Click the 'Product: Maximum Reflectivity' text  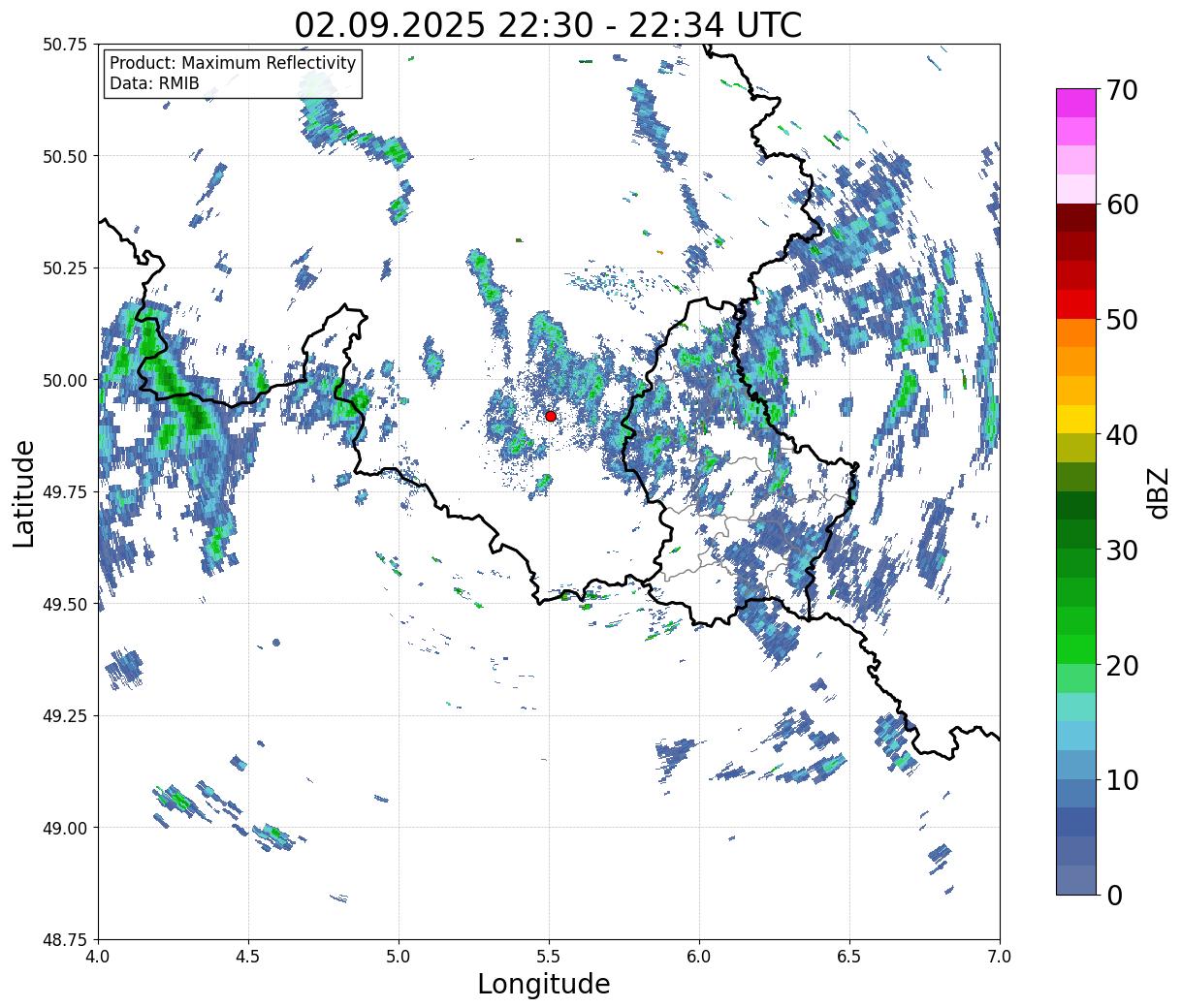[x=233, y=63]
